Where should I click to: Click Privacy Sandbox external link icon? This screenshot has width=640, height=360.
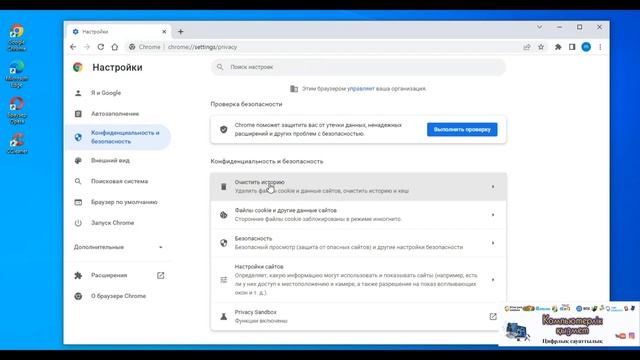point(493,316)
